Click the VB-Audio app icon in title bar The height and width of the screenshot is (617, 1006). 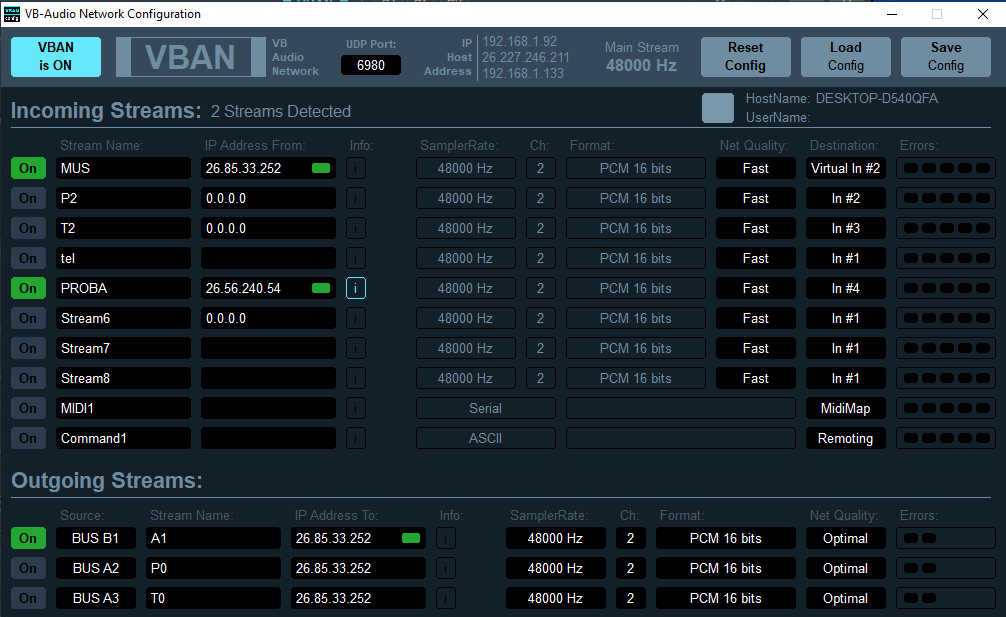click(12, 13)
